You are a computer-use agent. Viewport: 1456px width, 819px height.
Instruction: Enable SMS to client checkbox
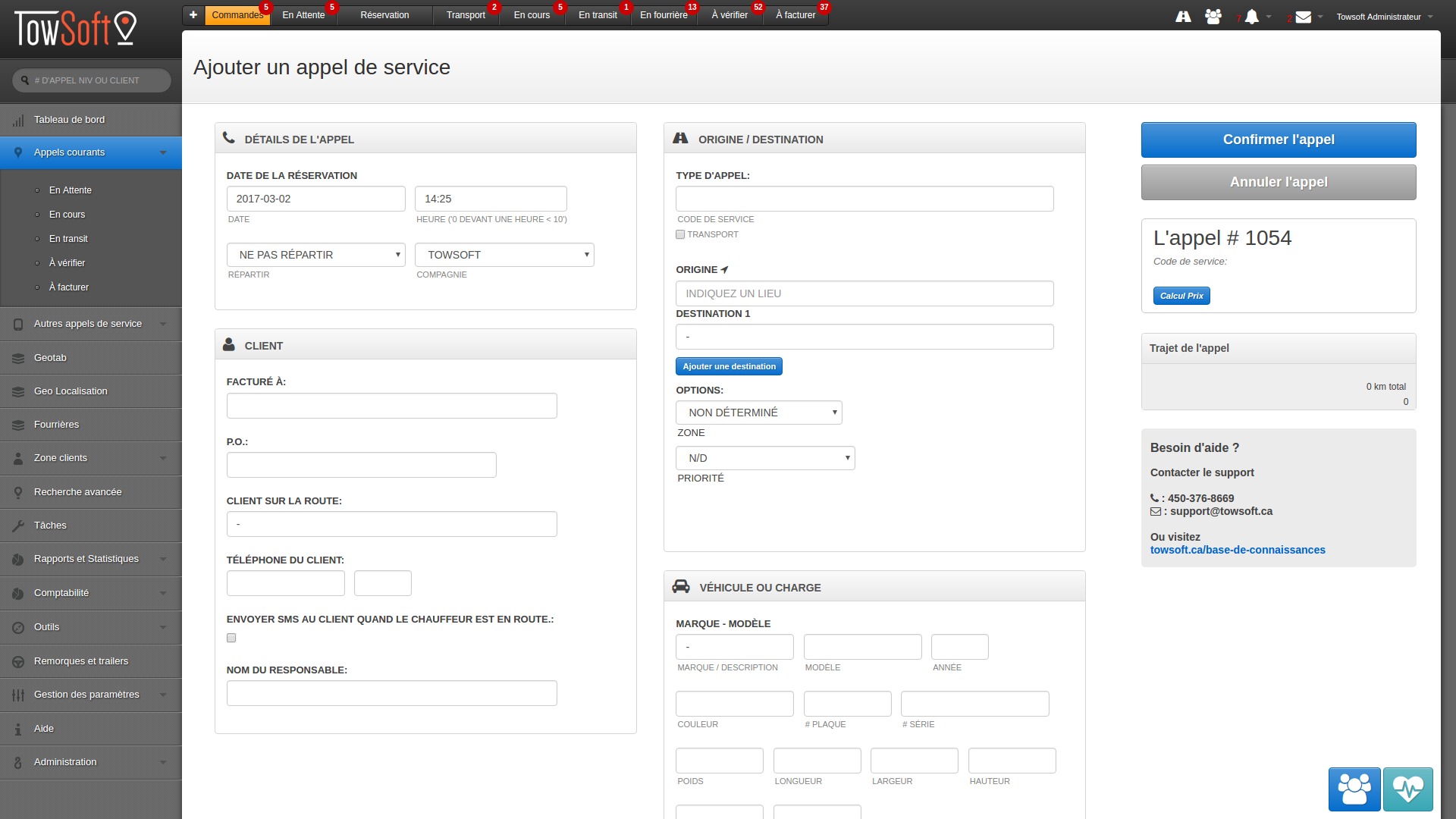tap(231, 638)
